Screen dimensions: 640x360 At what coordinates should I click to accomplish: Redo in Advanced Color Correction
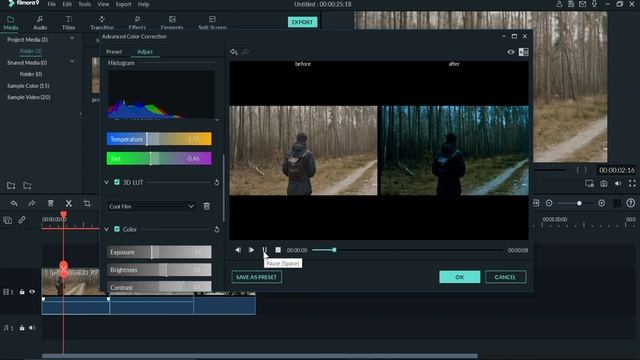[245, 52]
